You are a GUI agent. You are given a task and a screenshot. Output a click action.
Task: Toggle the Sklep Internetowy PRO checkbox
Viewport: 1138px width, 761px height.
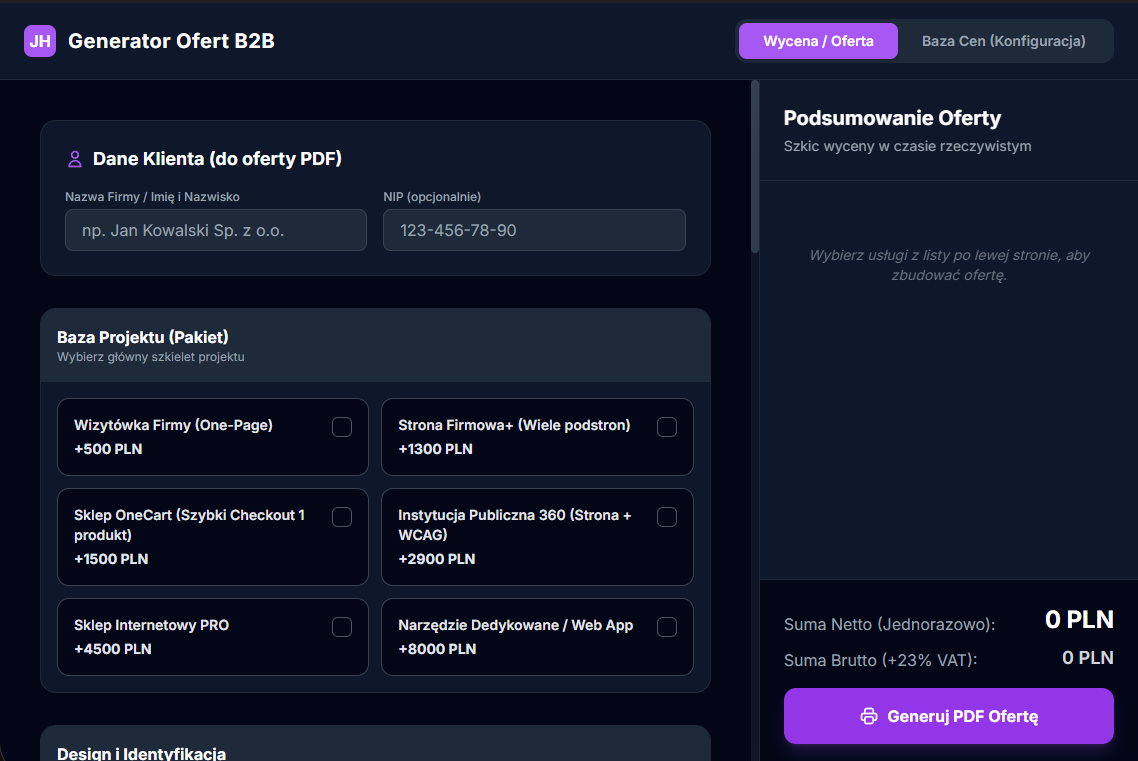tap(342, 627)
